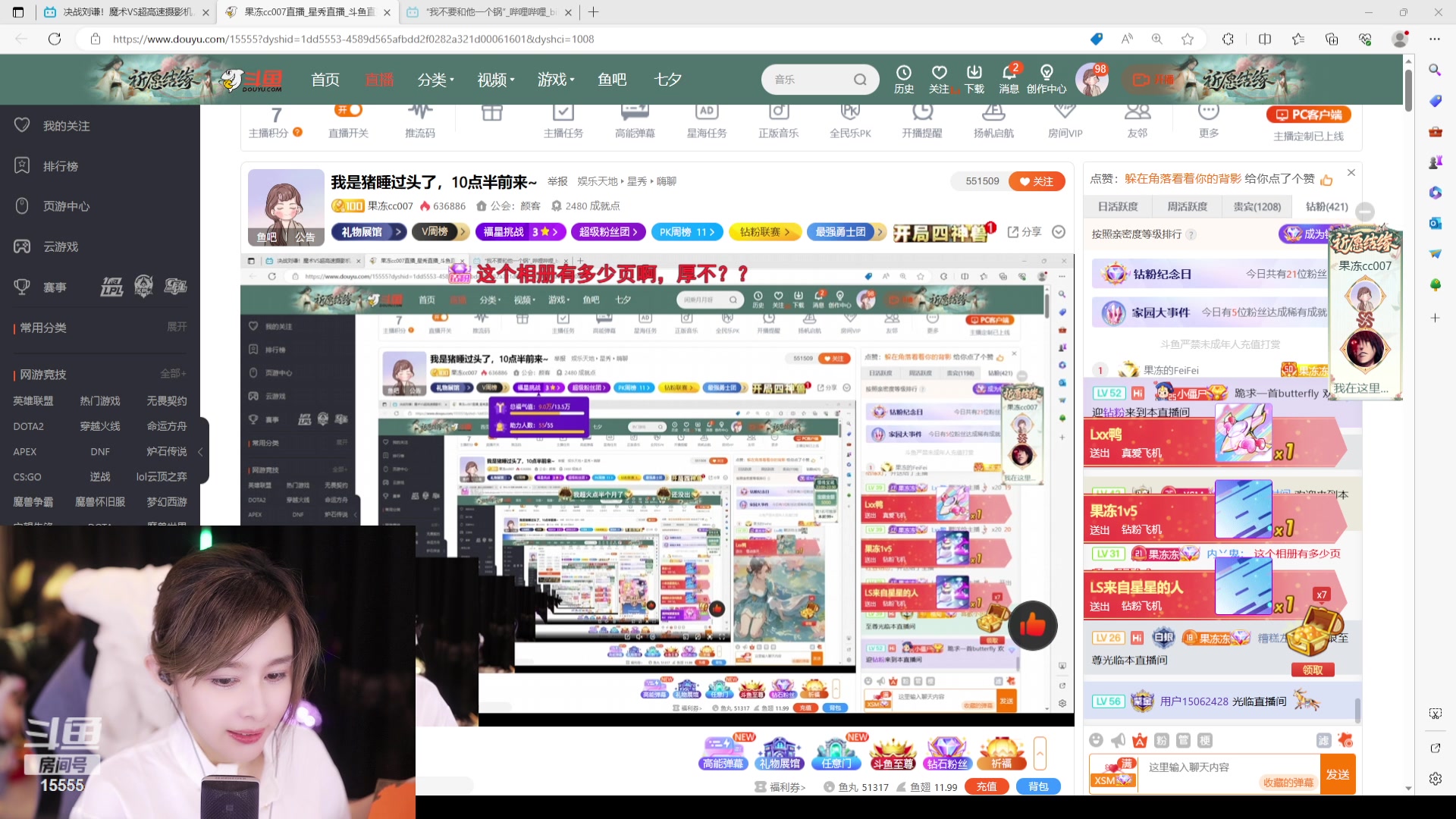1456x819 pixels.
Task: Expand the 视频 dropdown in navigation
Action: pos(496,80)
